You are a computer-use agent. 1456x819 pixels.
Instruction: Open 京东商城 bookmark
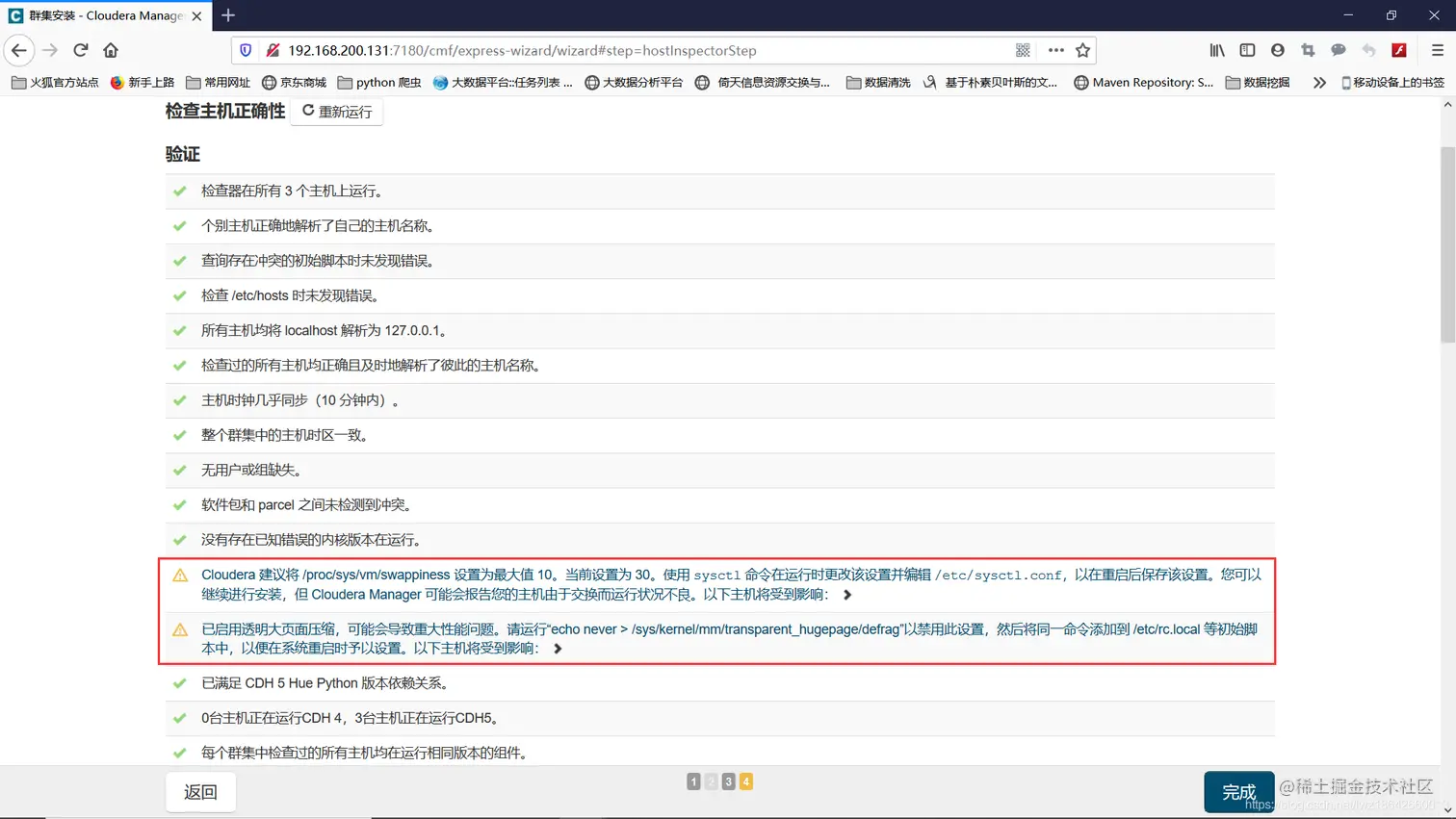pos(295,83)
